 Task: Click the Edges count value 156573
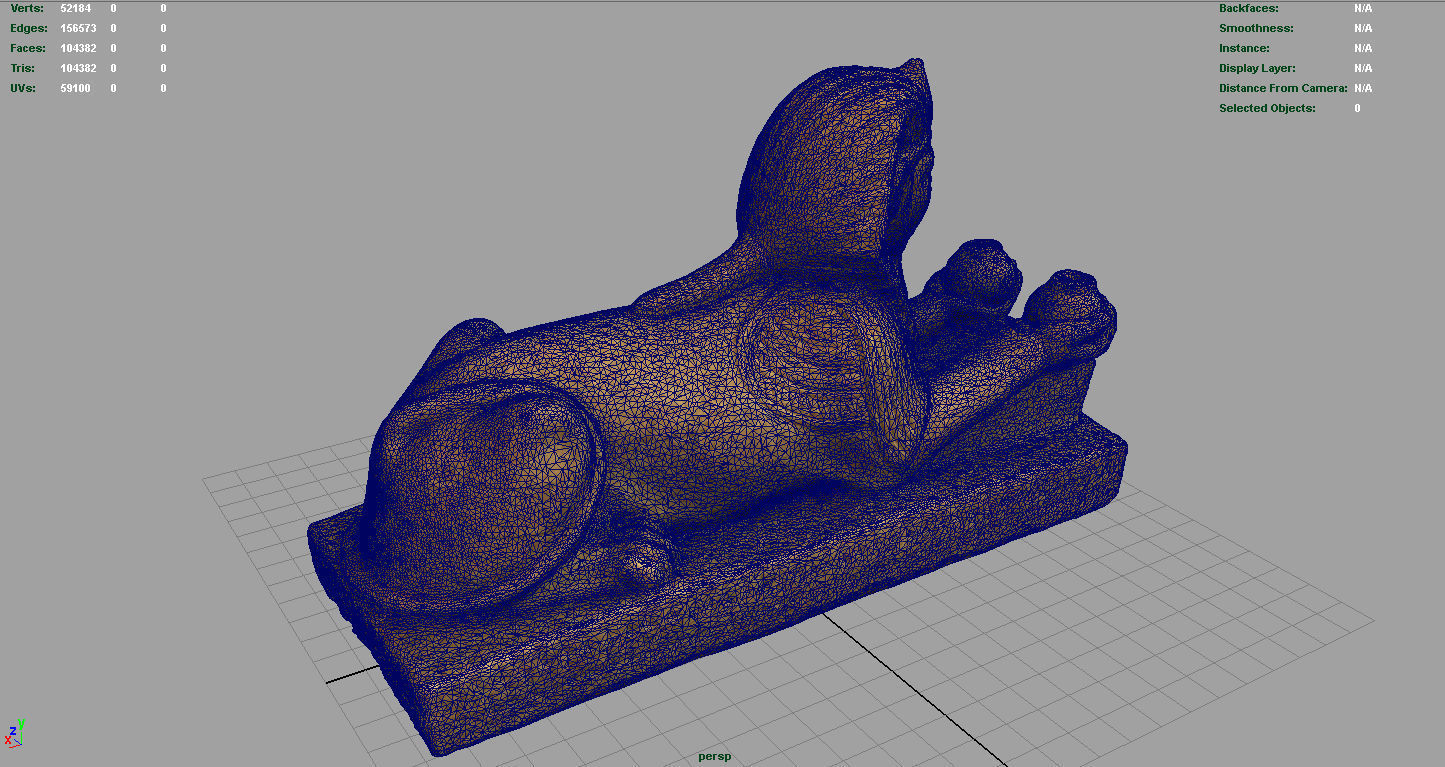78,28
